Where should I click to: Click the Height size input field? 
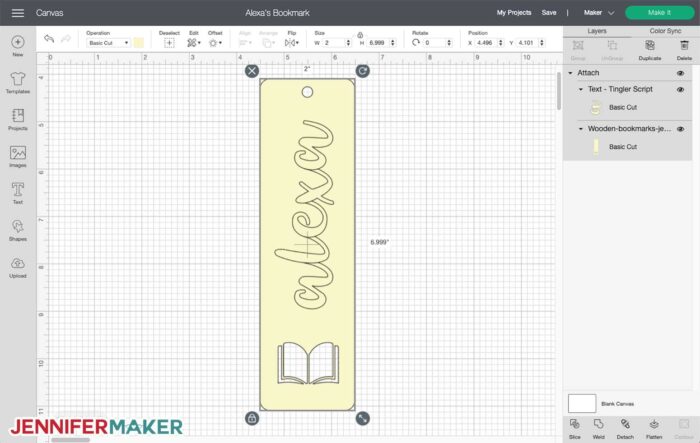pos(379,43)
